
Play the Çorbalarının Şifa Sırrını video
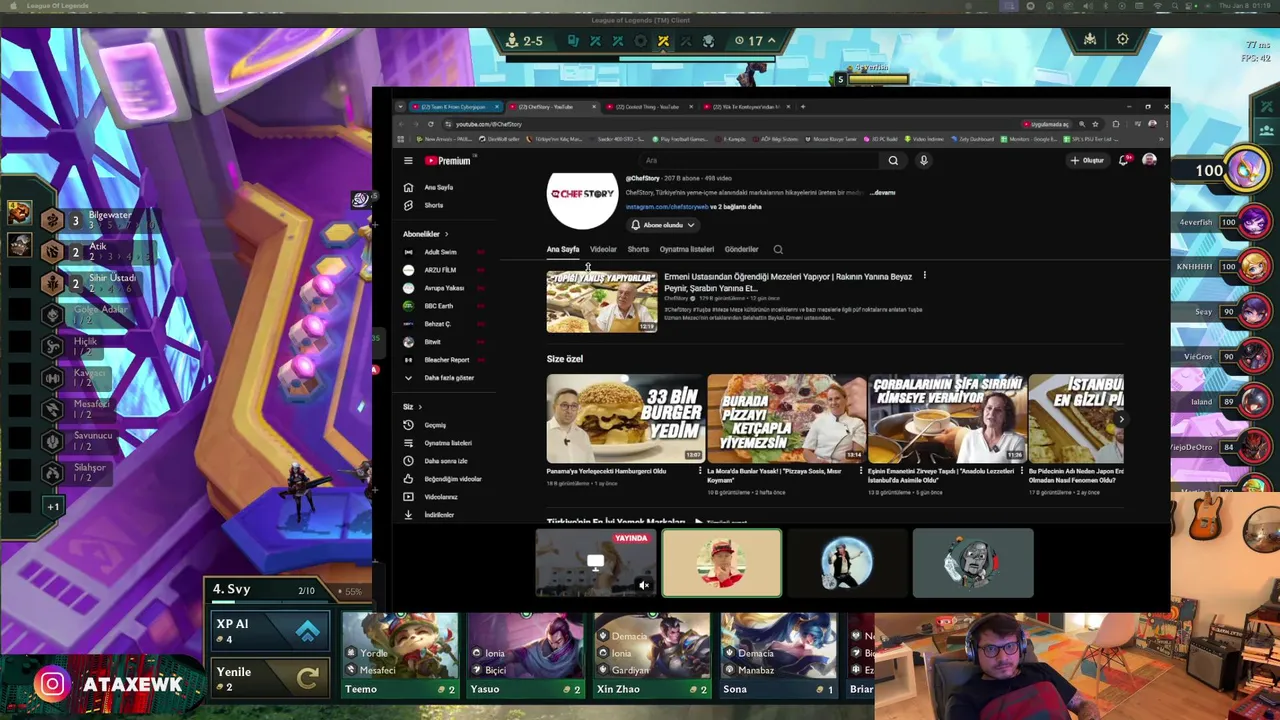coord(947,418)
